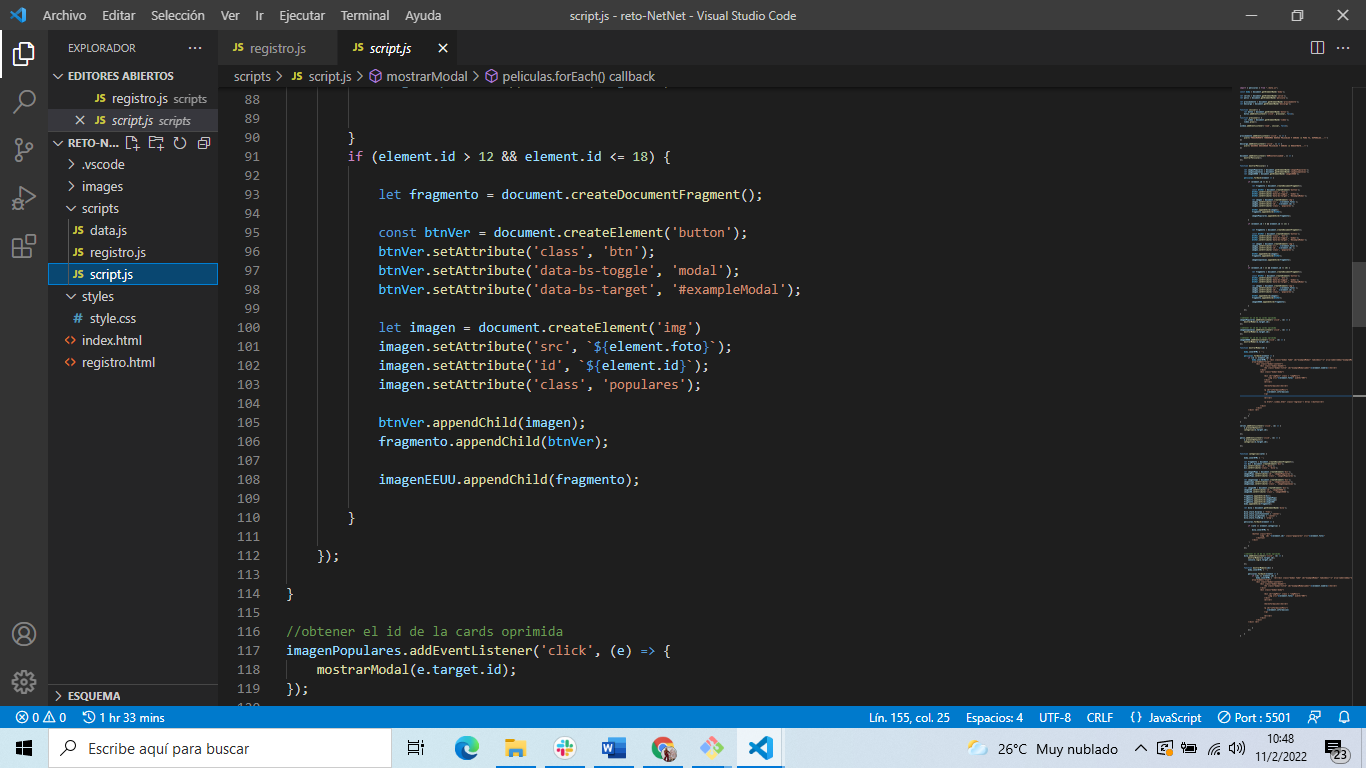Show hidden system tray icons
The height and width of the screenshot is (768, 1366).
[x=1140, y=748]
